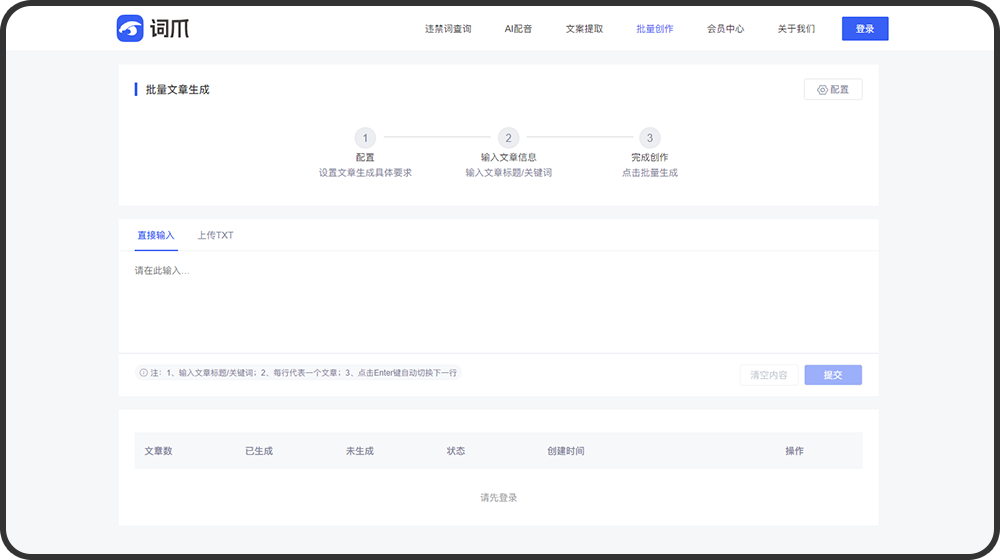Click the 创建时间 column header
Viewport: 1000px width, 560px height.
[x=566, y=451]
